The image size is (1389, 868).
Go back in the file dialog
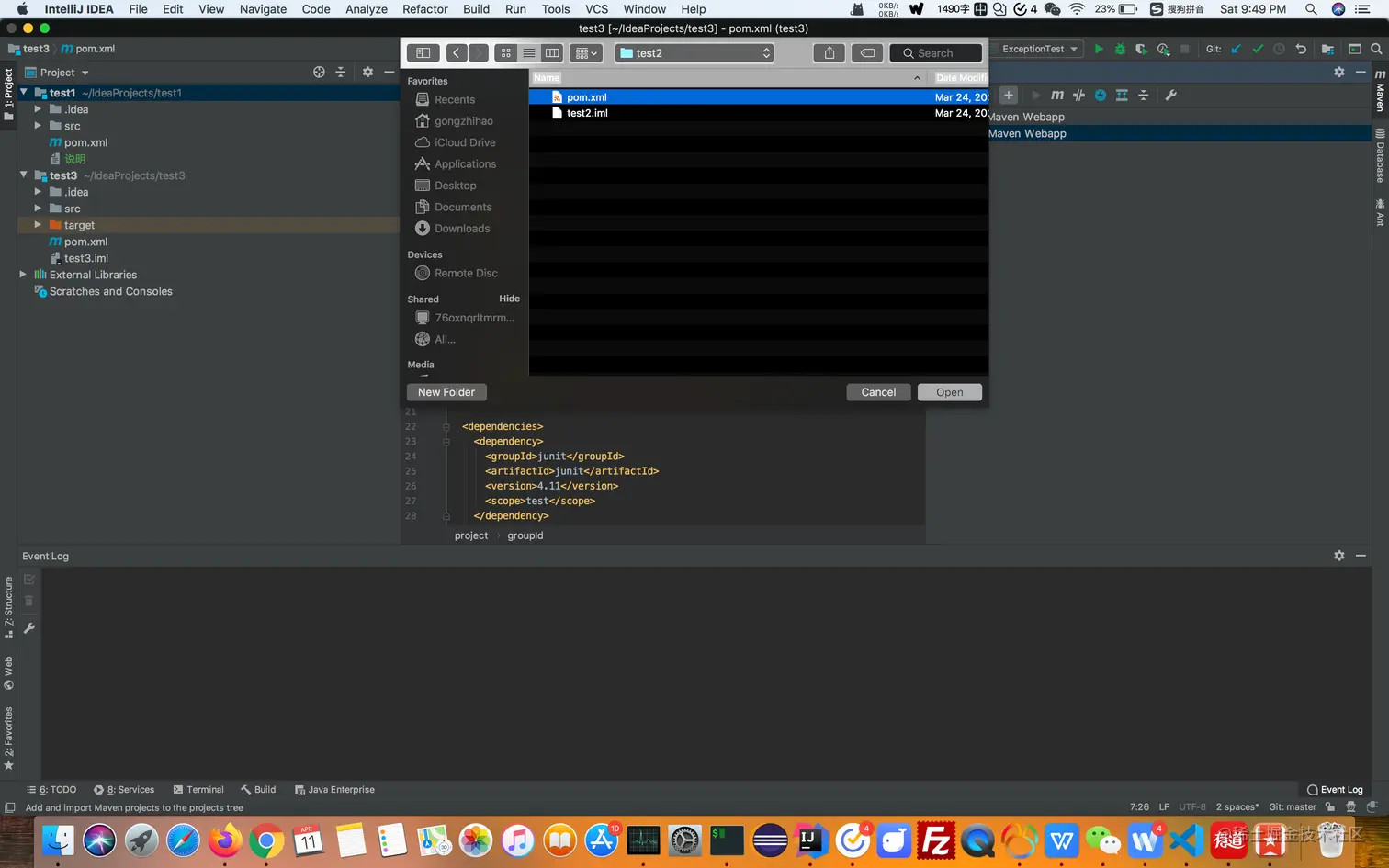tap(457, 53)
